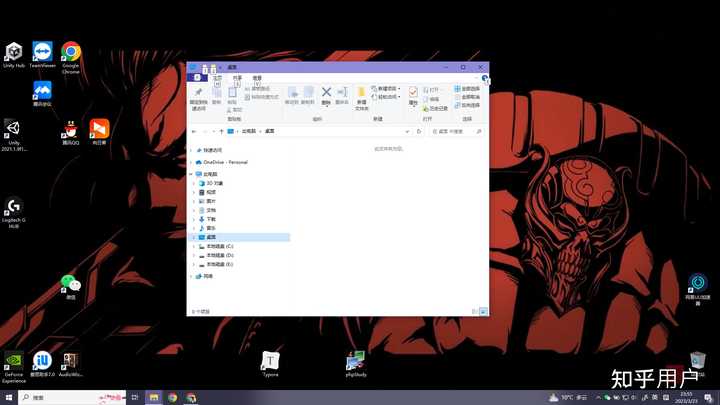Click the Copy to (复制到) icon
This screenshot has height=405, width=720.
[308, 92]
